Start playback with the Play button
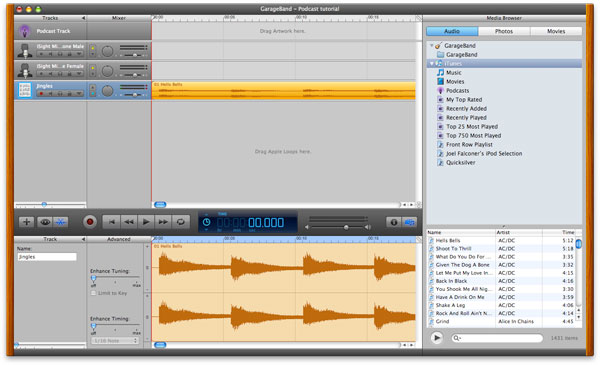The width and height of the screenshot is (600, 365). point(146,222)
